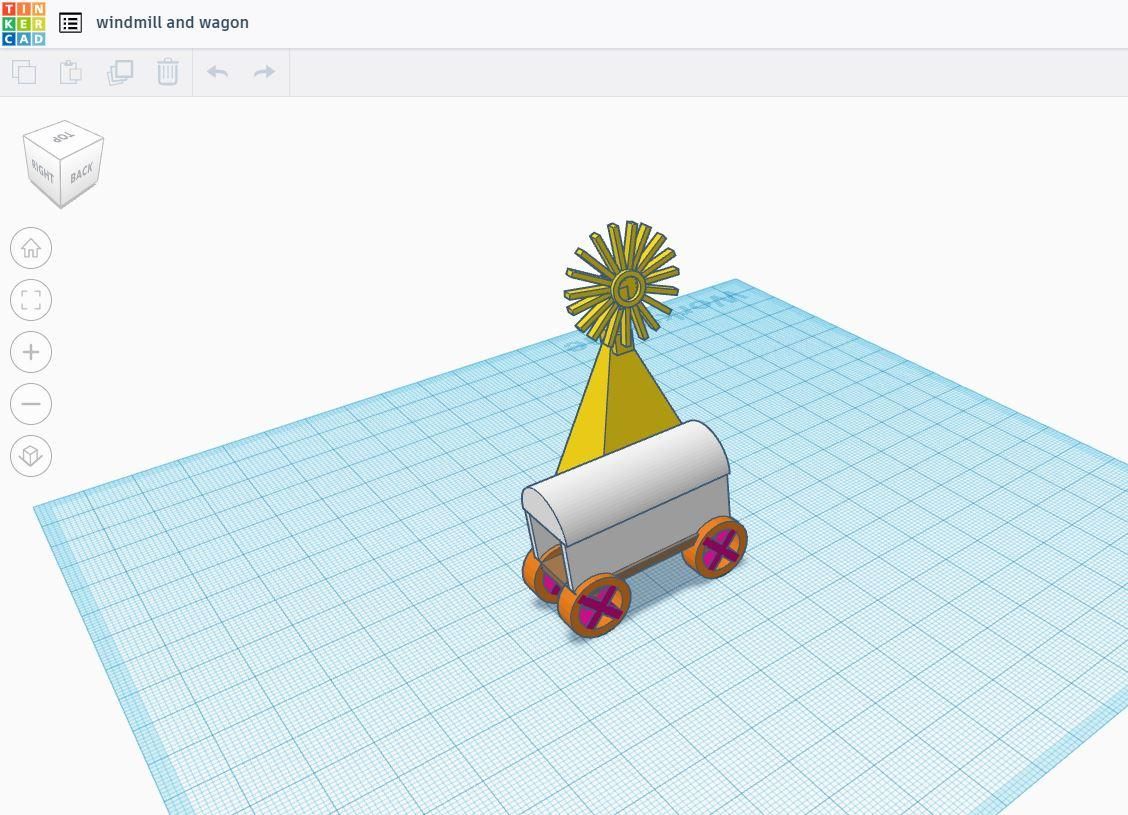The width and height of the screenshot is (1128, 815).
Task: Click the Paste toolbar icon
Action: (70, 72)
